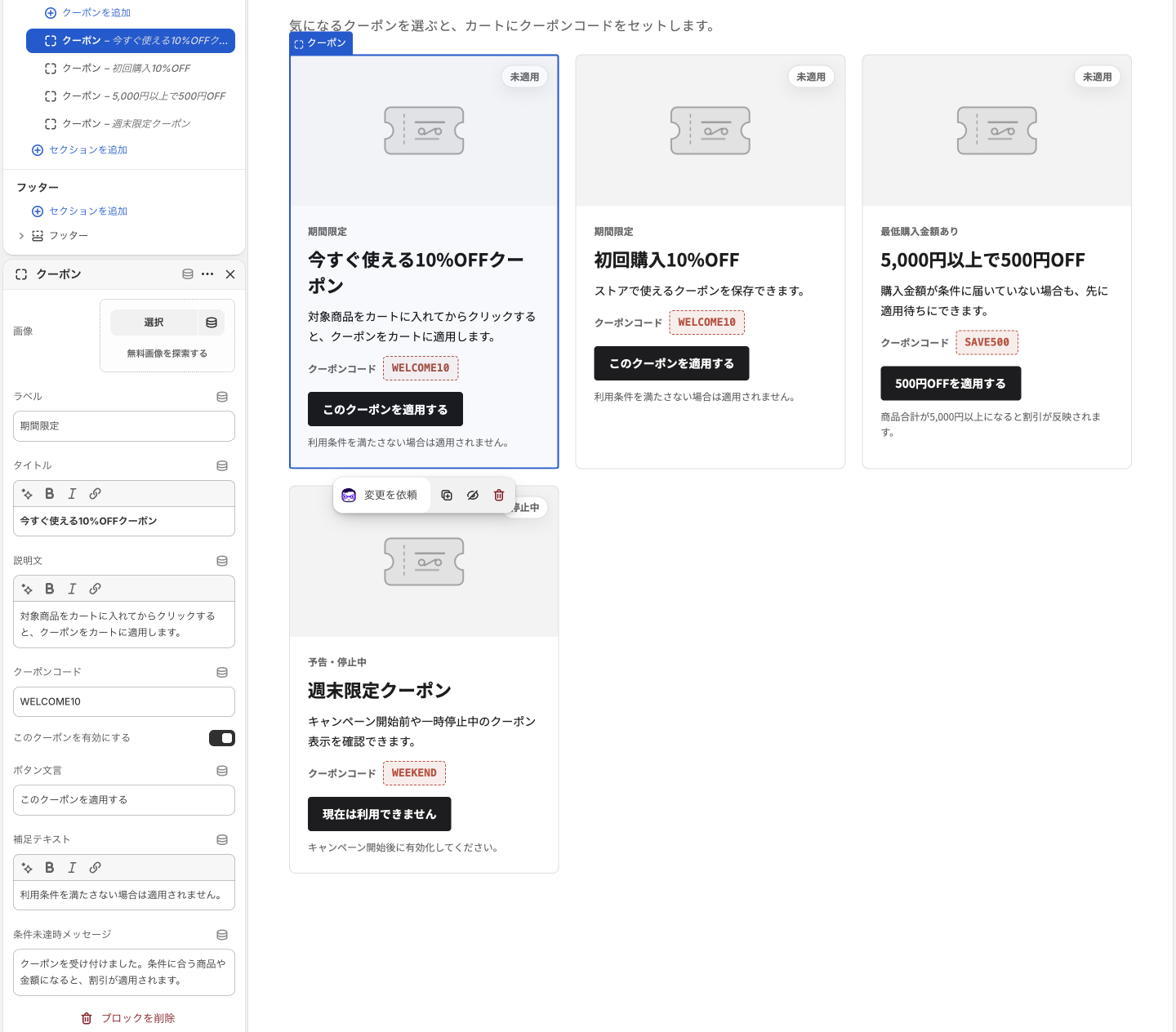Click the クーポンを追加 link
1176x1032 pixels.
pos(88,13)
